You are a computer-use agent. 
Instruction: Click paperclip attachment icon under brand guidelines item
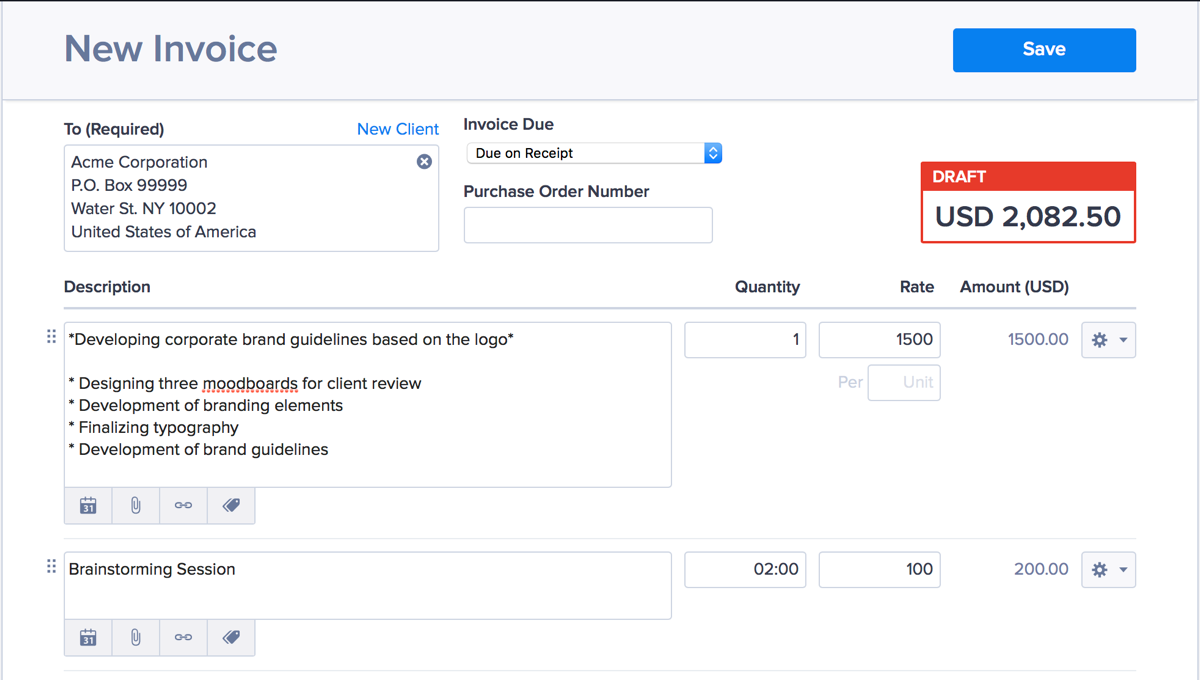[136, 506]
